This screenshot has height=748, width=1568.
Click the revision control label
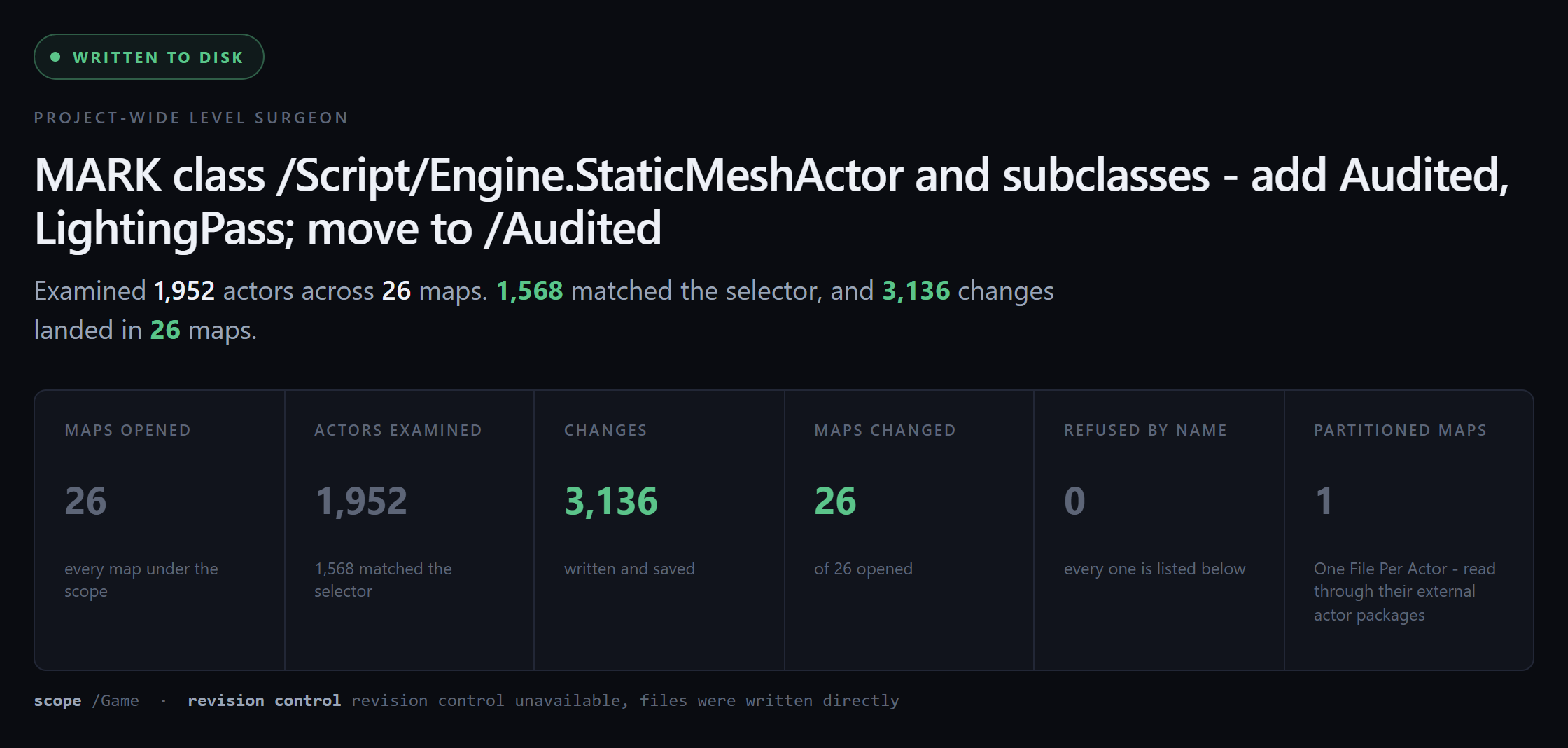pyautogui.click(x=264, y=700)
